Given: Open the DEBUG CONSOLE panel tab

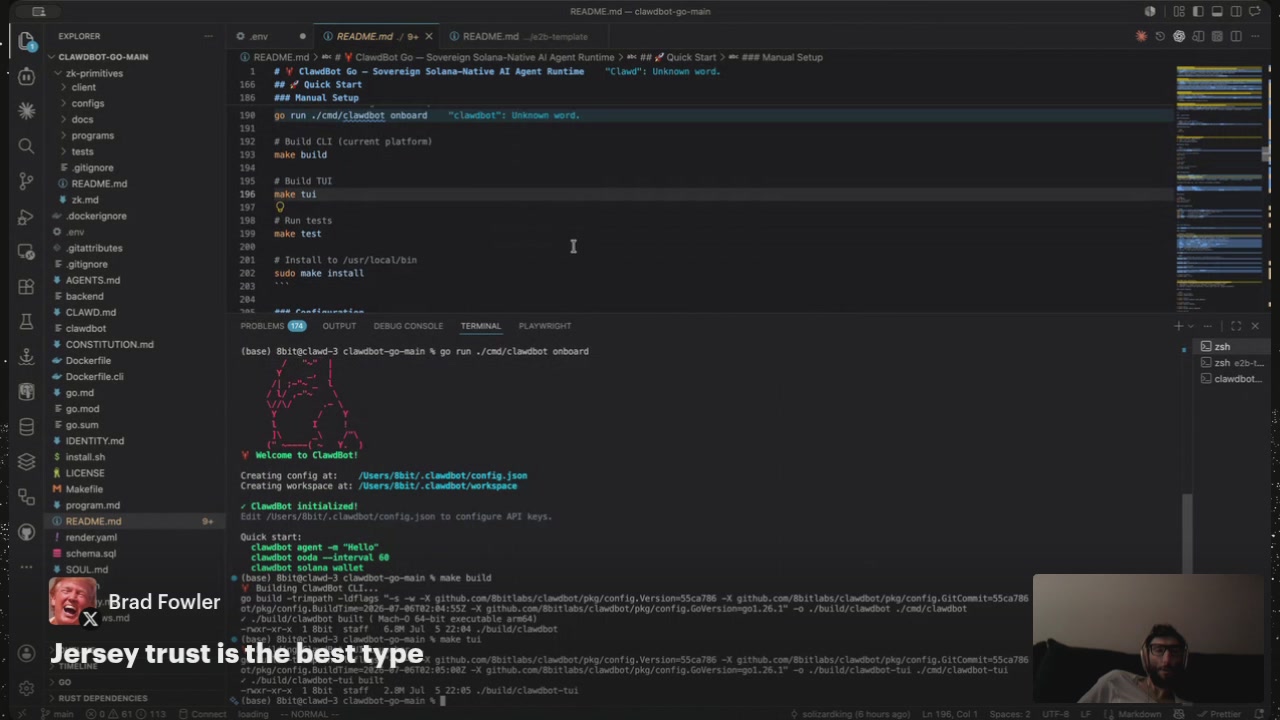Looking at the screenshot, I should [408, 326].
